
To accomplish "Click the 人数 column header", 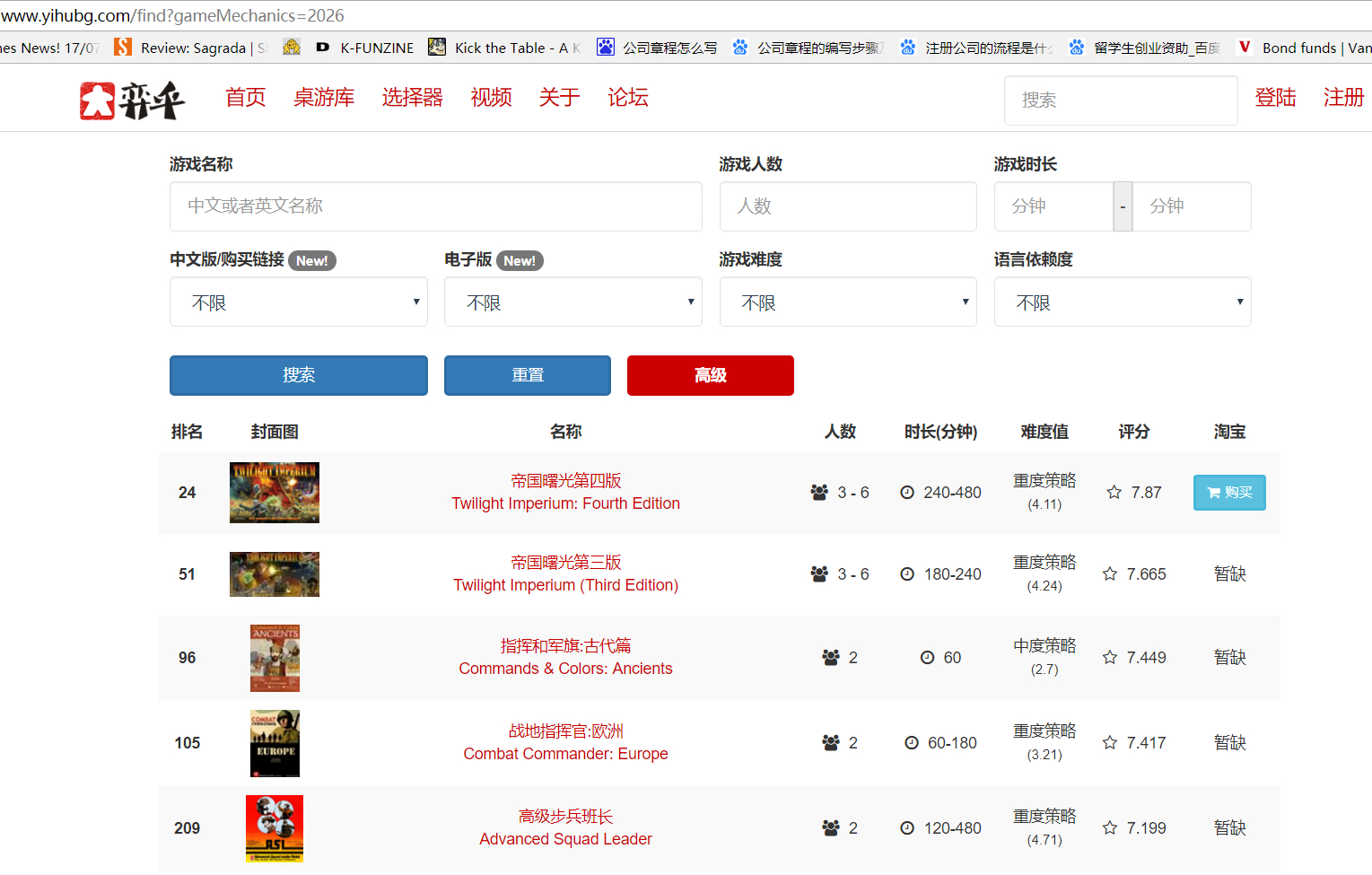I will (840, 432).
